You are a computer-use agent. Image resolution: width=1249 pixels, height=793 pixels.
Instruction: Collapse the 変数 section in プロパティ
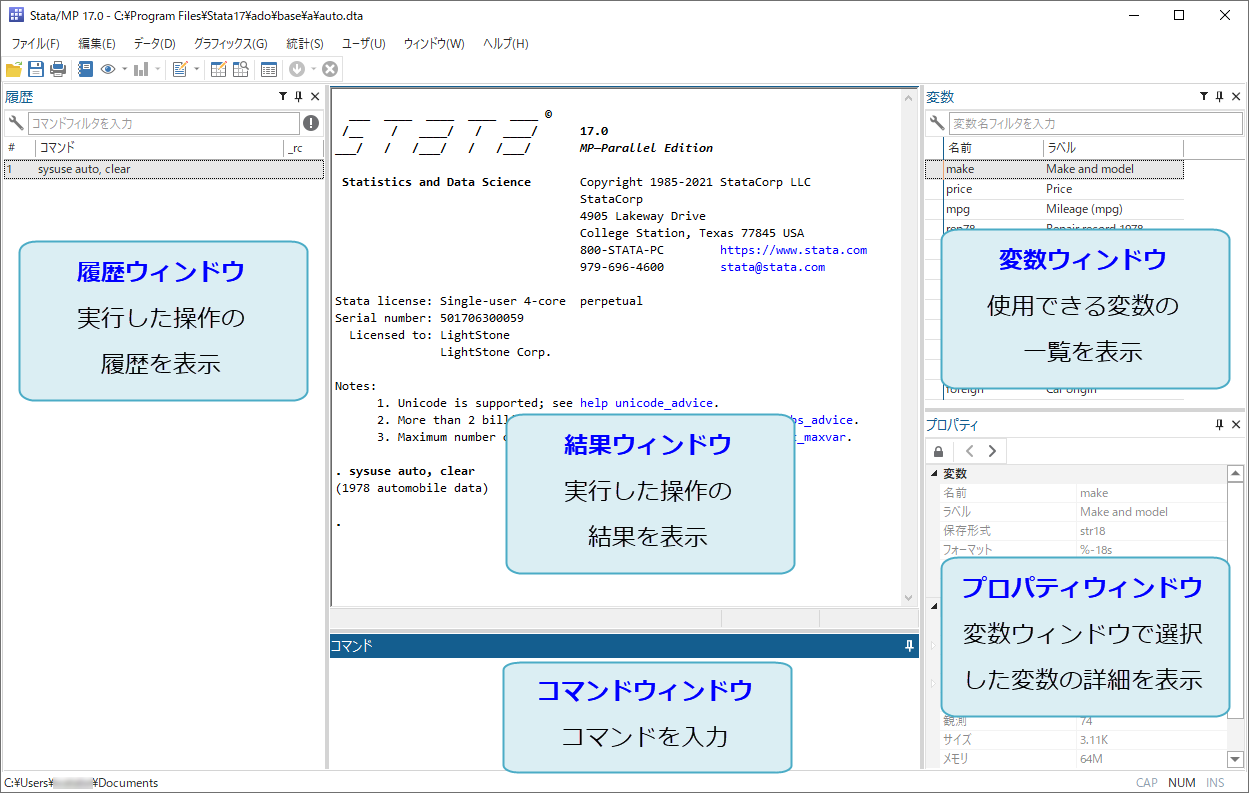pyautogui.click(x=935, y=474)
